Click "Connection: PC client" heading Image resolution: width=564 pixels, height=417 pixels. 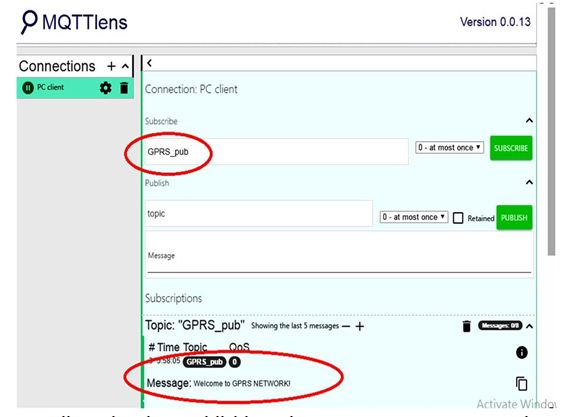[x=191, y=89]
